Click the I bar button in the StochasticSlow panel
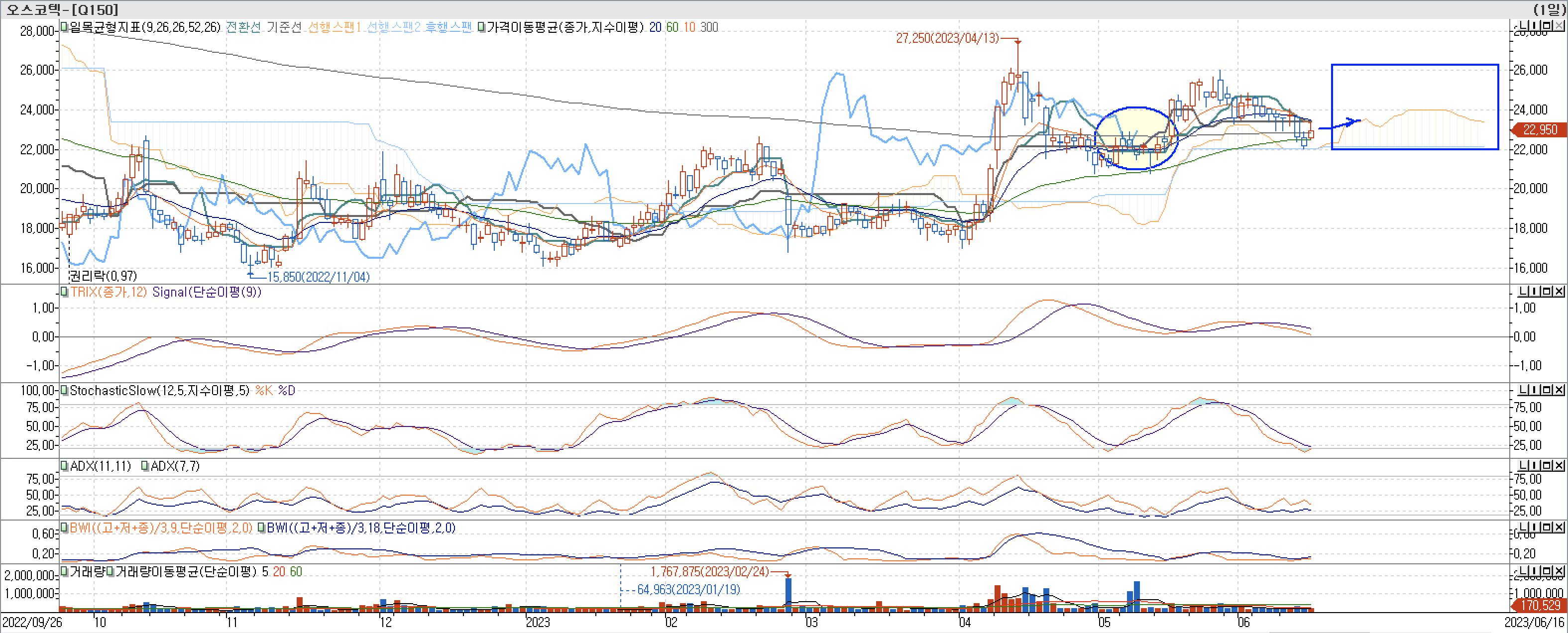This screenshot has width=1568, height=633. pyautogui.click(x=1535, y=390)
